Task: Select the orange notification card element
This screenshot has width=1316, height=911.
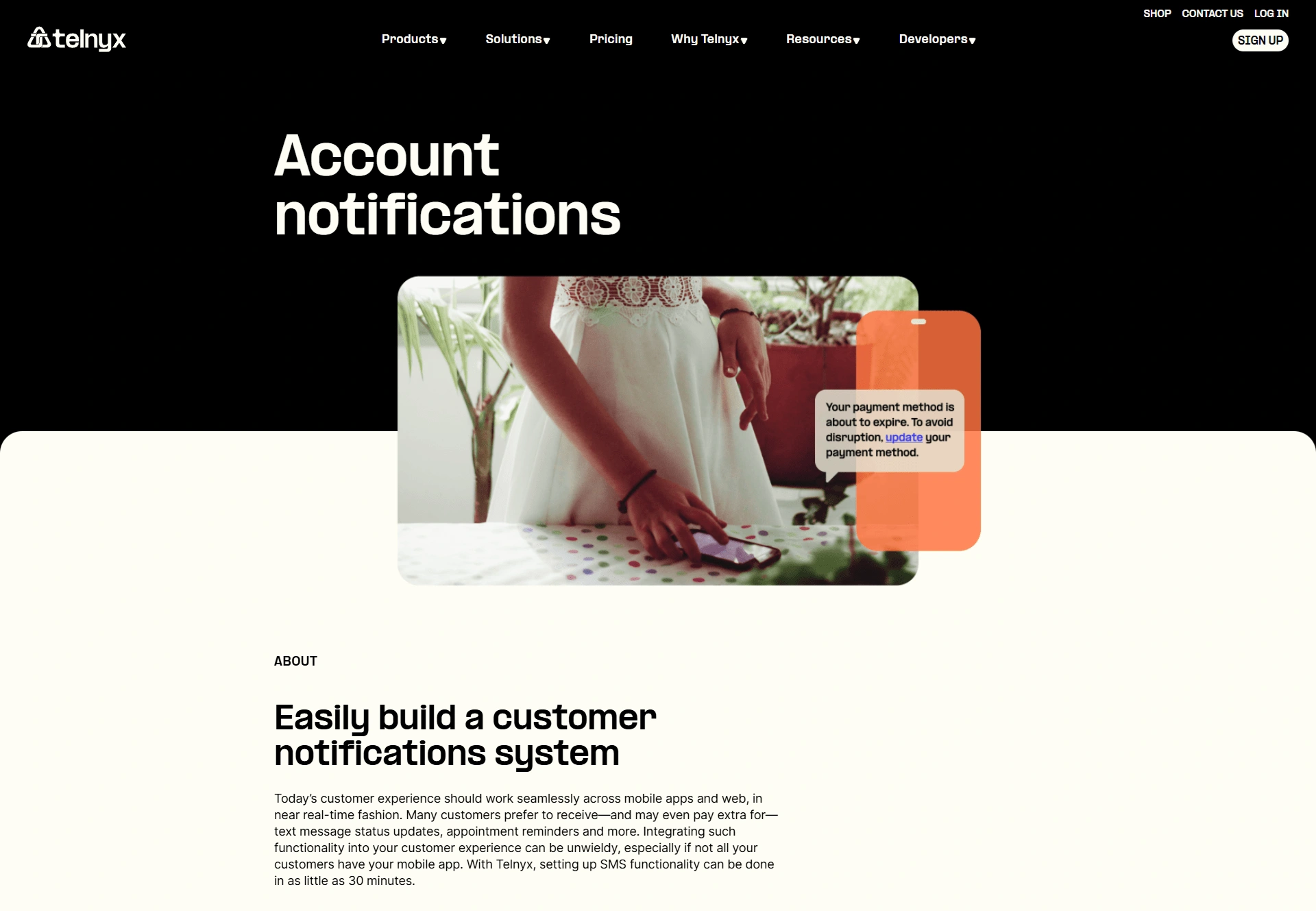Action: point(917,431)
